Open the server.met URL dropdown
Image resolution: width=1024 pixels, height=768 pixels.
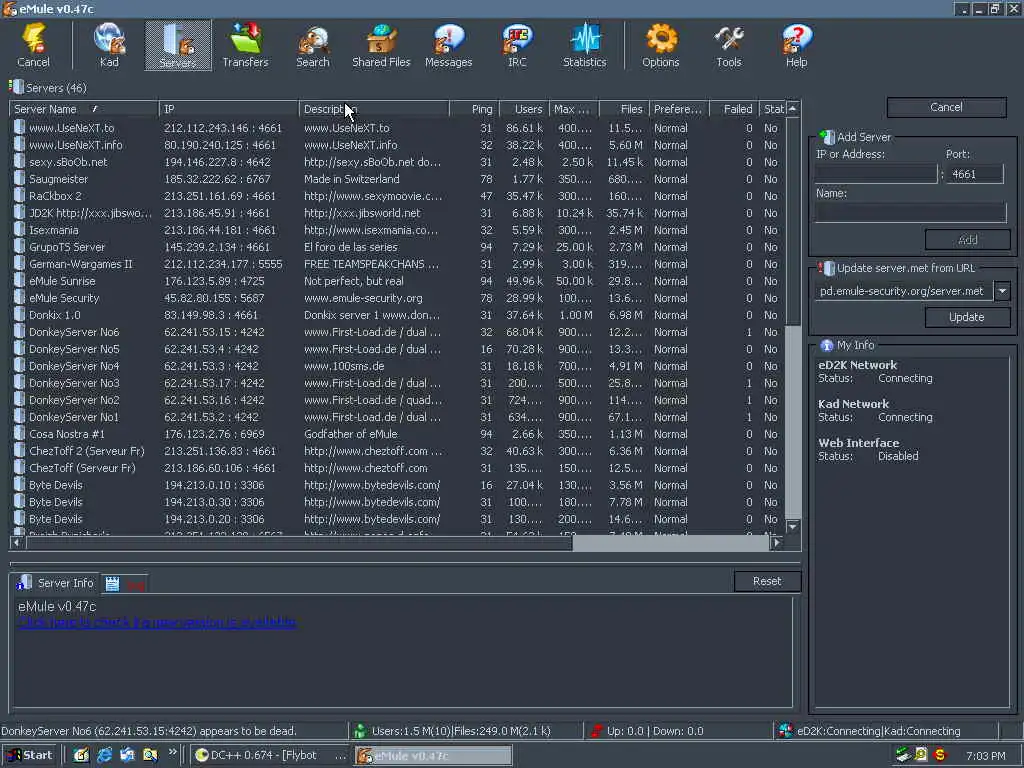(x=1002, y=291)
